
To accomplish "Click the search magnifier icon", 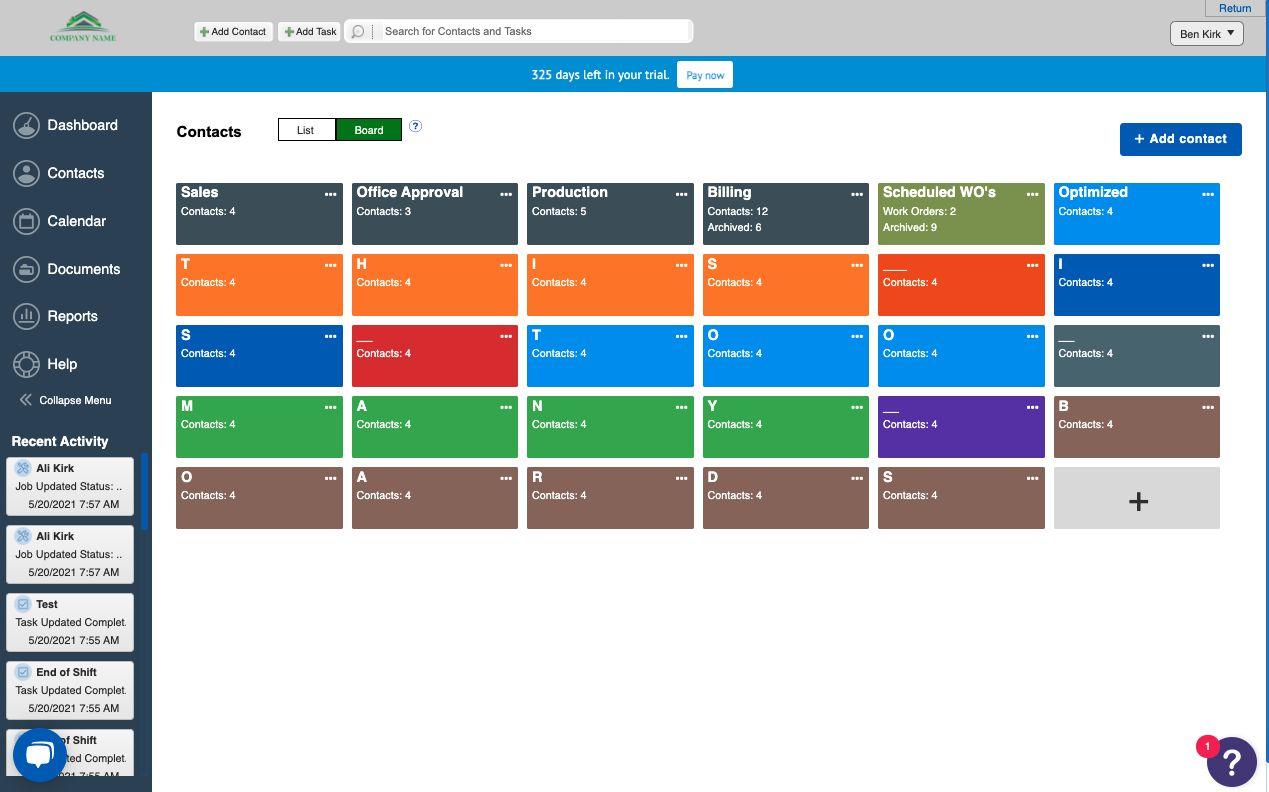I will [358, 32].
